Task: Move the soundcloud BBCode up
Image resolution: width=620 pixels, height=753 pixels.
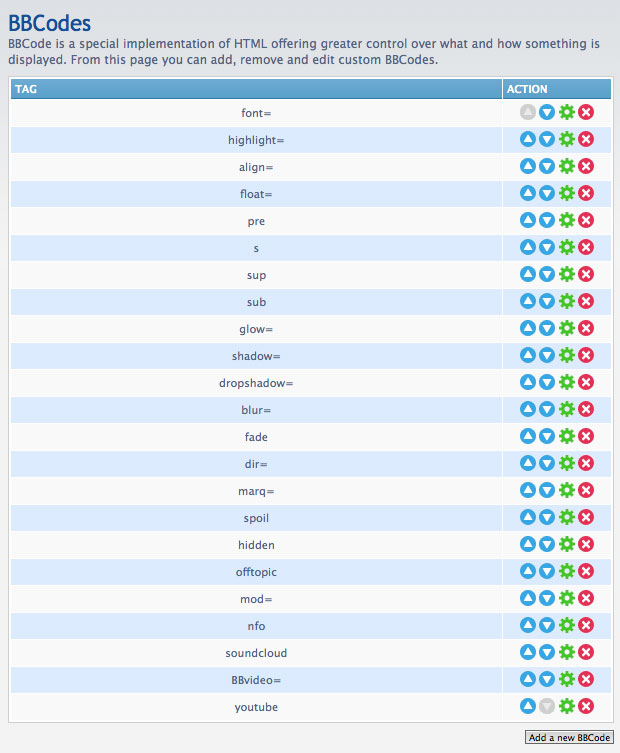Action: click(x=527, y=652)
